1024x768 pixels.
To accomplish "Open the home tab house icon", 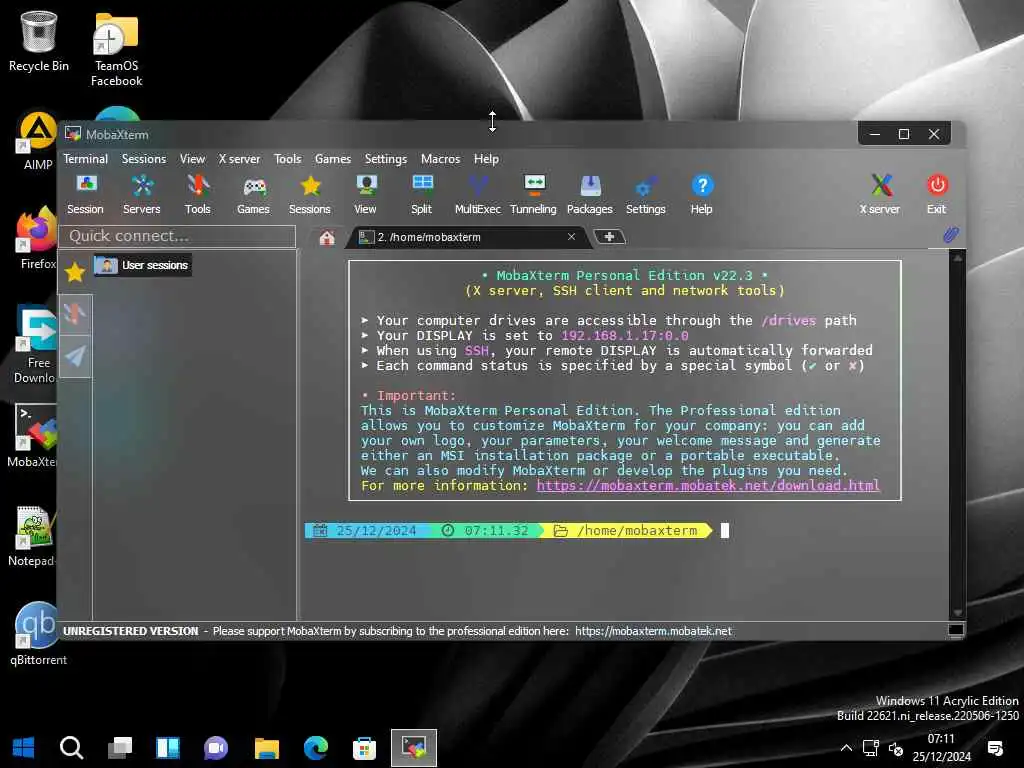I will coord(327,238).
